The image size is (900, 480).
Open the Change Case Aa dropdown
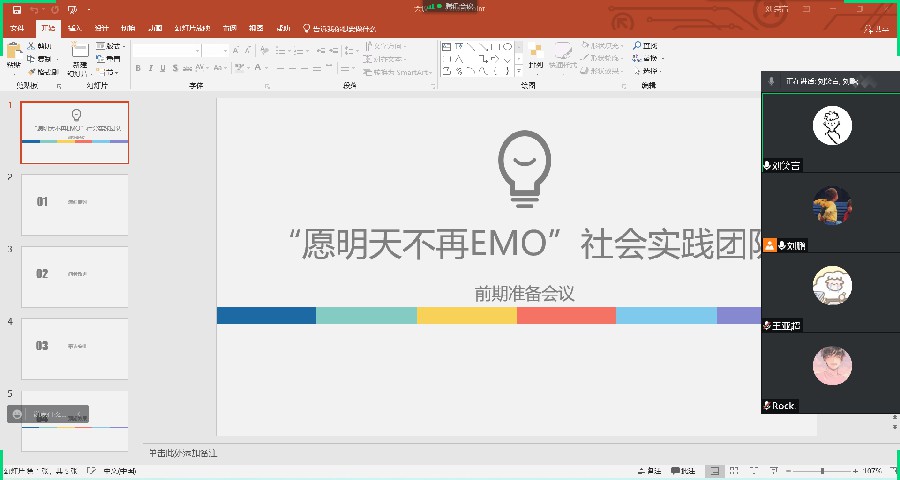[x=220, y=68]
